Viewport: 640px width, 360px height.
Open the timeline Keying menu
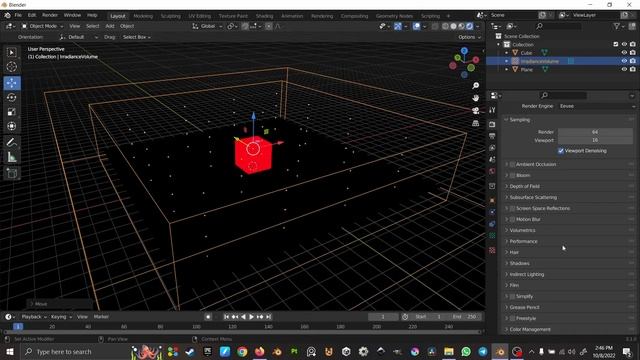pyautogui.click(x=61, y=317)
